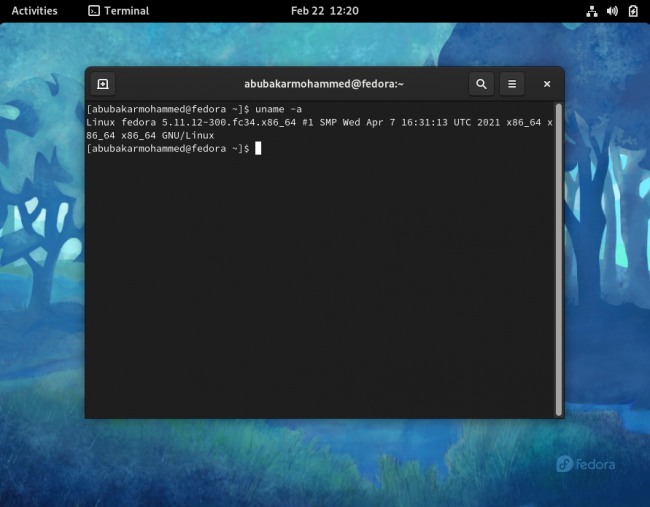Click the abubakarmohammed@fedora window title
Viewport: 650px width, 507px height.
click(x=324, y=84)
